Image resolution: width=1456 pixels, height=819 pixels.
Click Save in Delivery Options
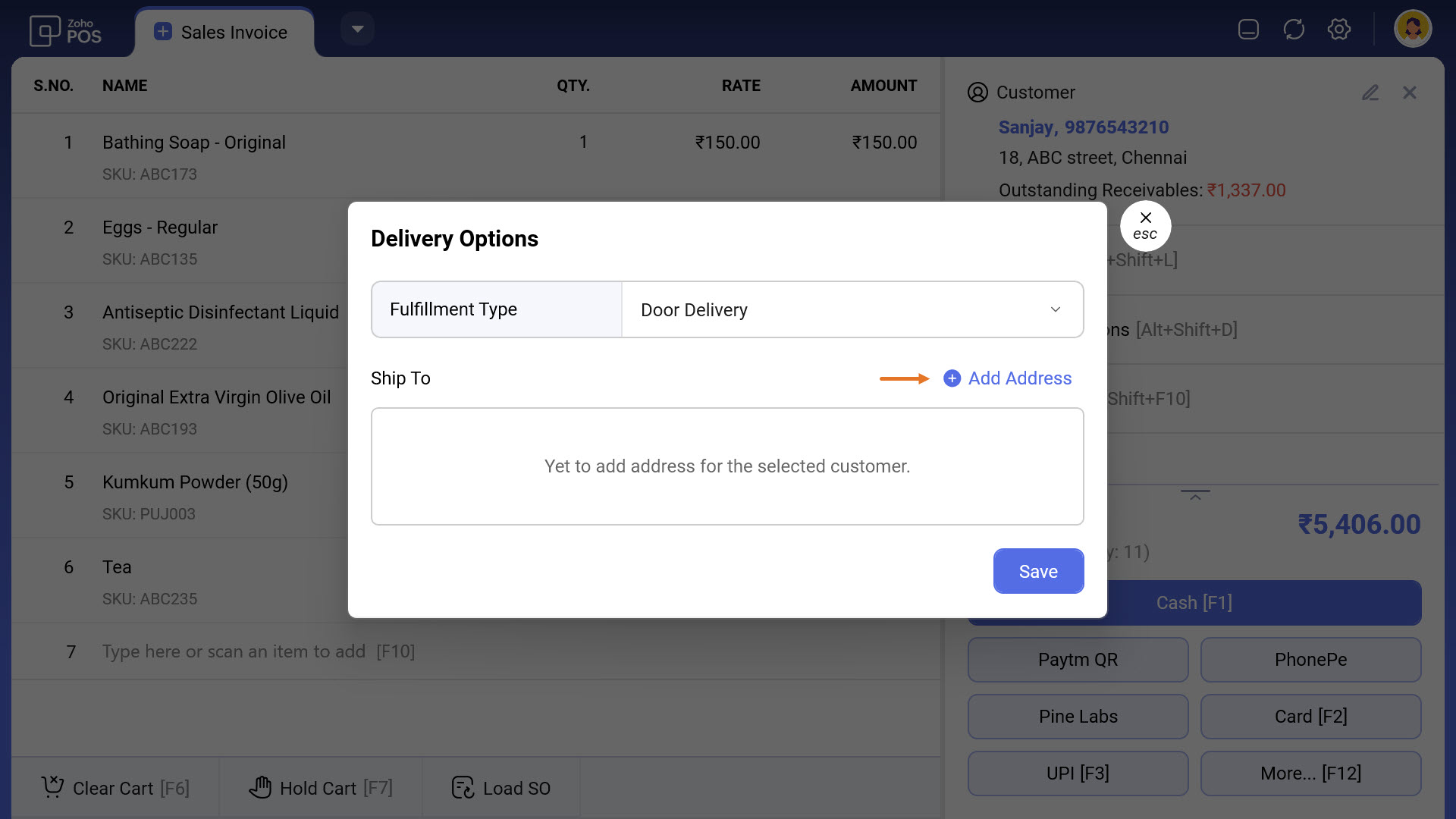pyautogui.click(x=1038, y=571)
